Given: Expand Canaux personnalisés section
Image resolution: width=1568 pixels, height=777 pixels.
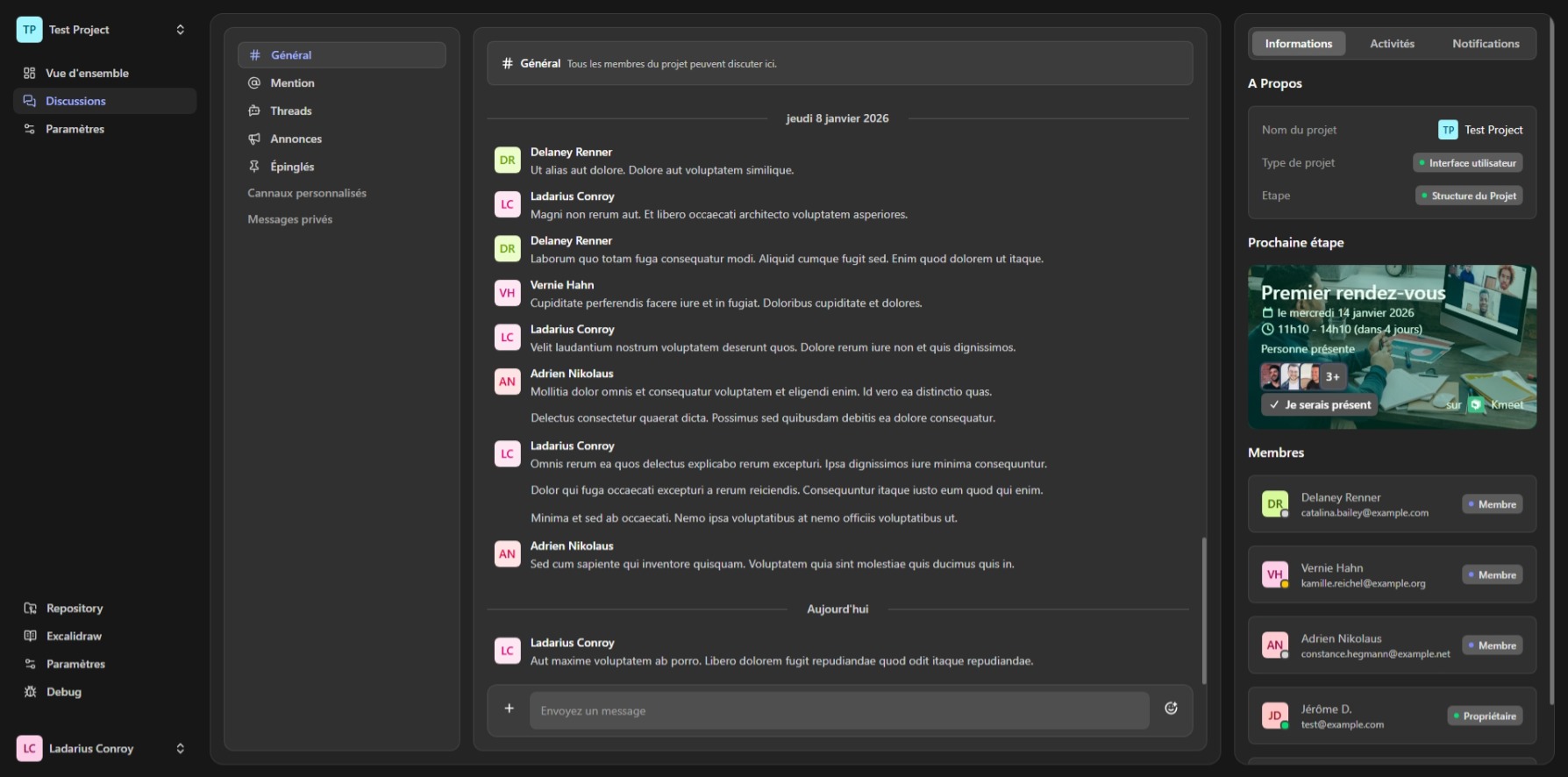Looking at the screenshot, I should [x=307, y=193].
